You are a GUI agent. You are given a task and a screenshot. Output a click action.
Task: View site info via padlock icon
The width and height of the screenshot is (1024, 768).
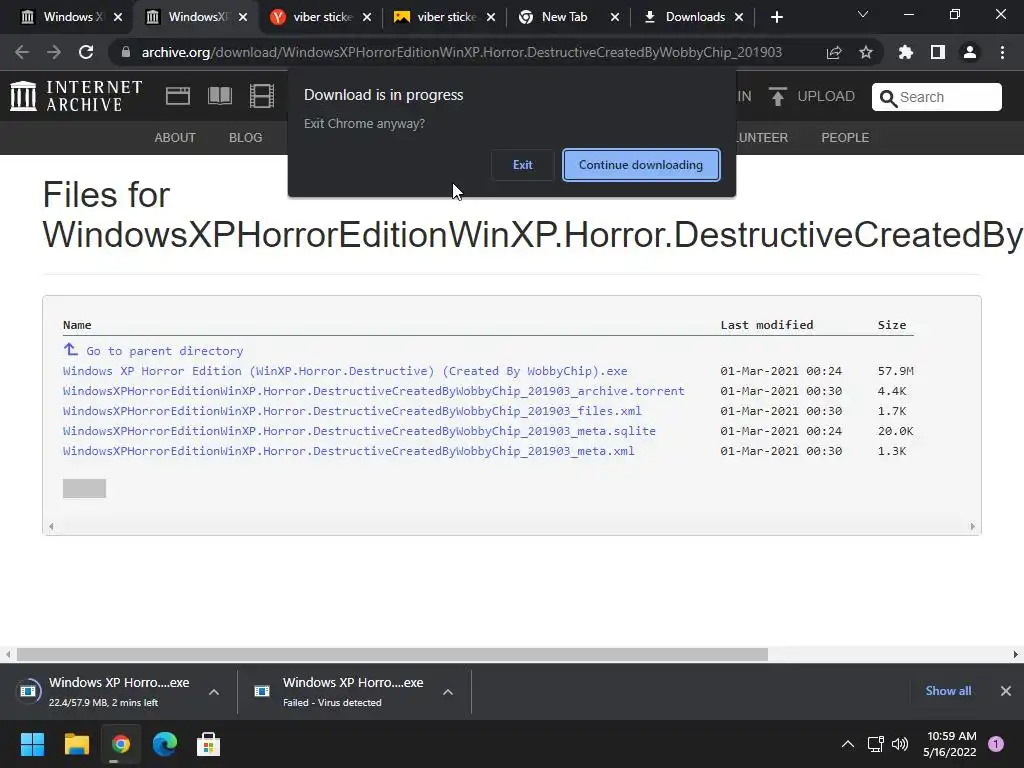click(x=125, y=52)
